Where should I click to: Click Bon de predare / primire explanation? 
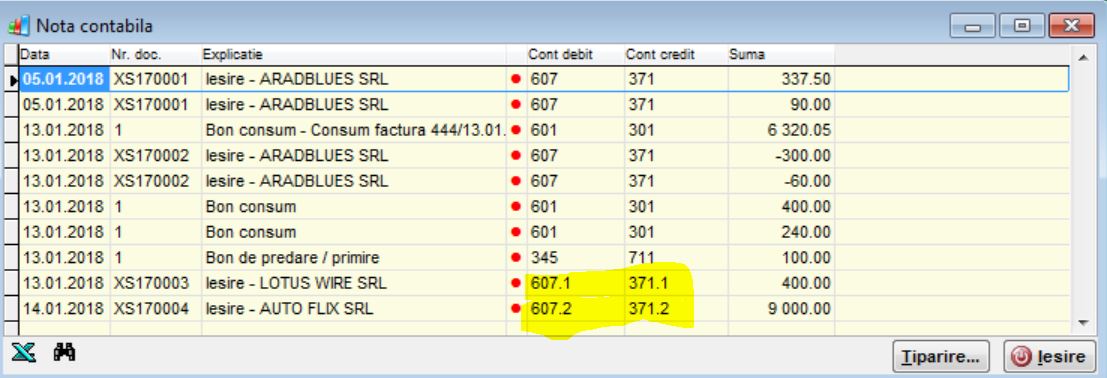tap(354, 258)
